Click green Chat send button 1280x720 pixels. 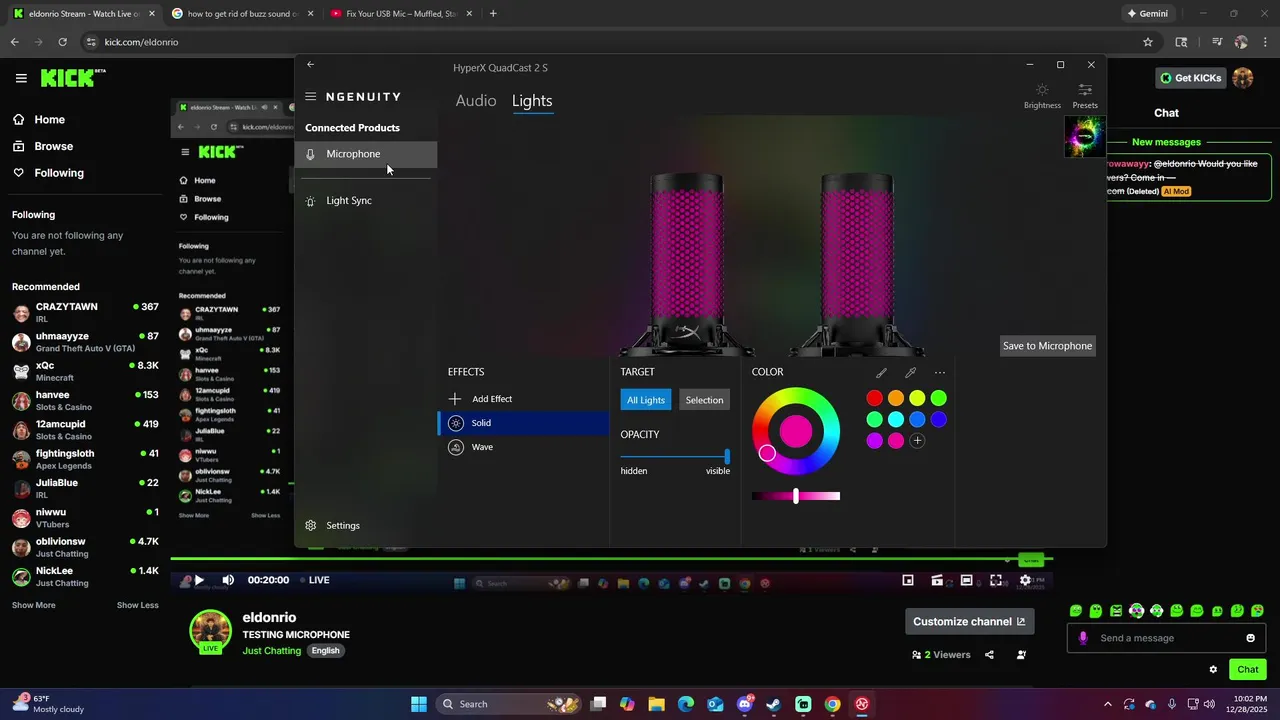click(x=1248, y=670)
